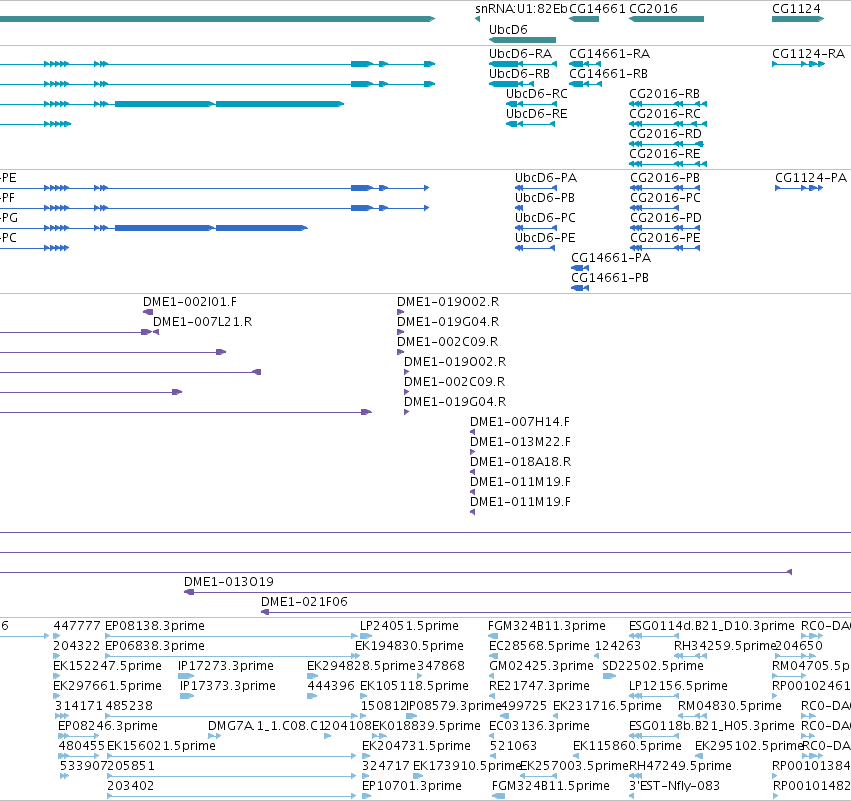Click the DME1-002I01.F BAC end label

click(190, 302)
